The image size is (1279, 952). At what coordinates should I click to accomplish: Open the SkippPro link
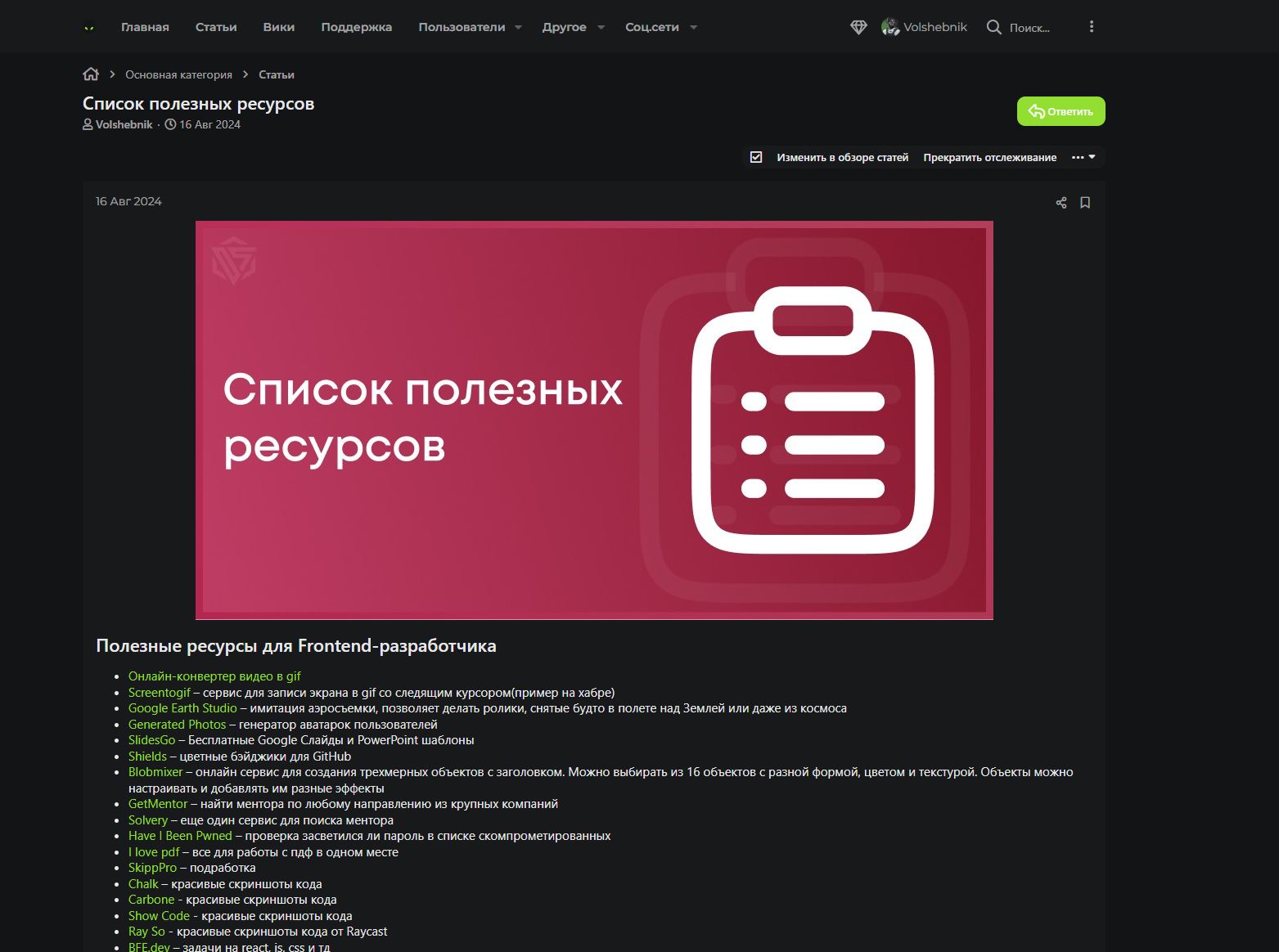click(152, 868)
